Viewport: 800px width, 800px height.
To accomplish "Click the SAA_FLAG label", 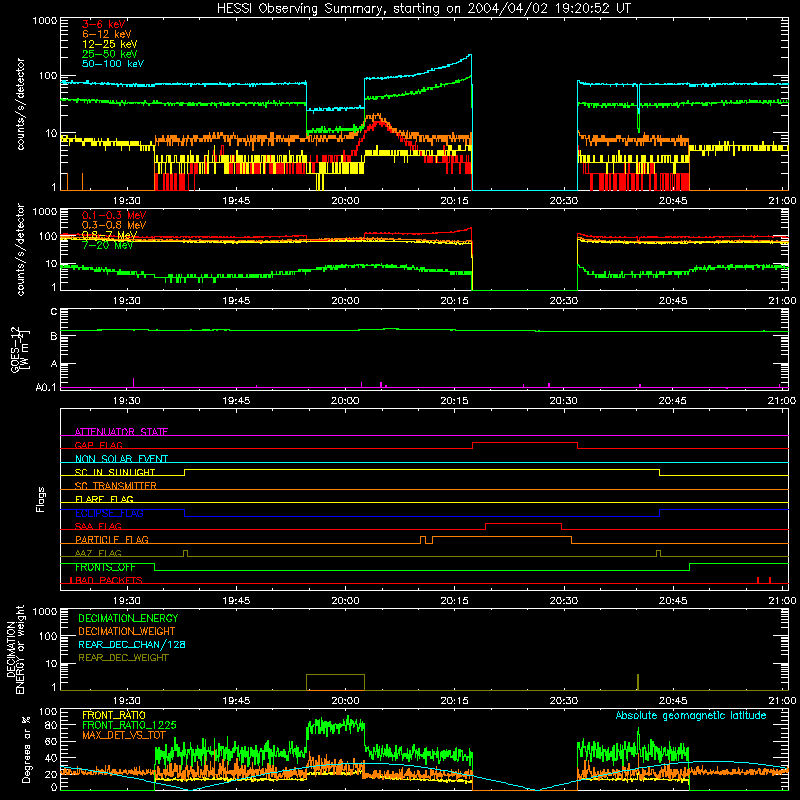I will 98,526.
